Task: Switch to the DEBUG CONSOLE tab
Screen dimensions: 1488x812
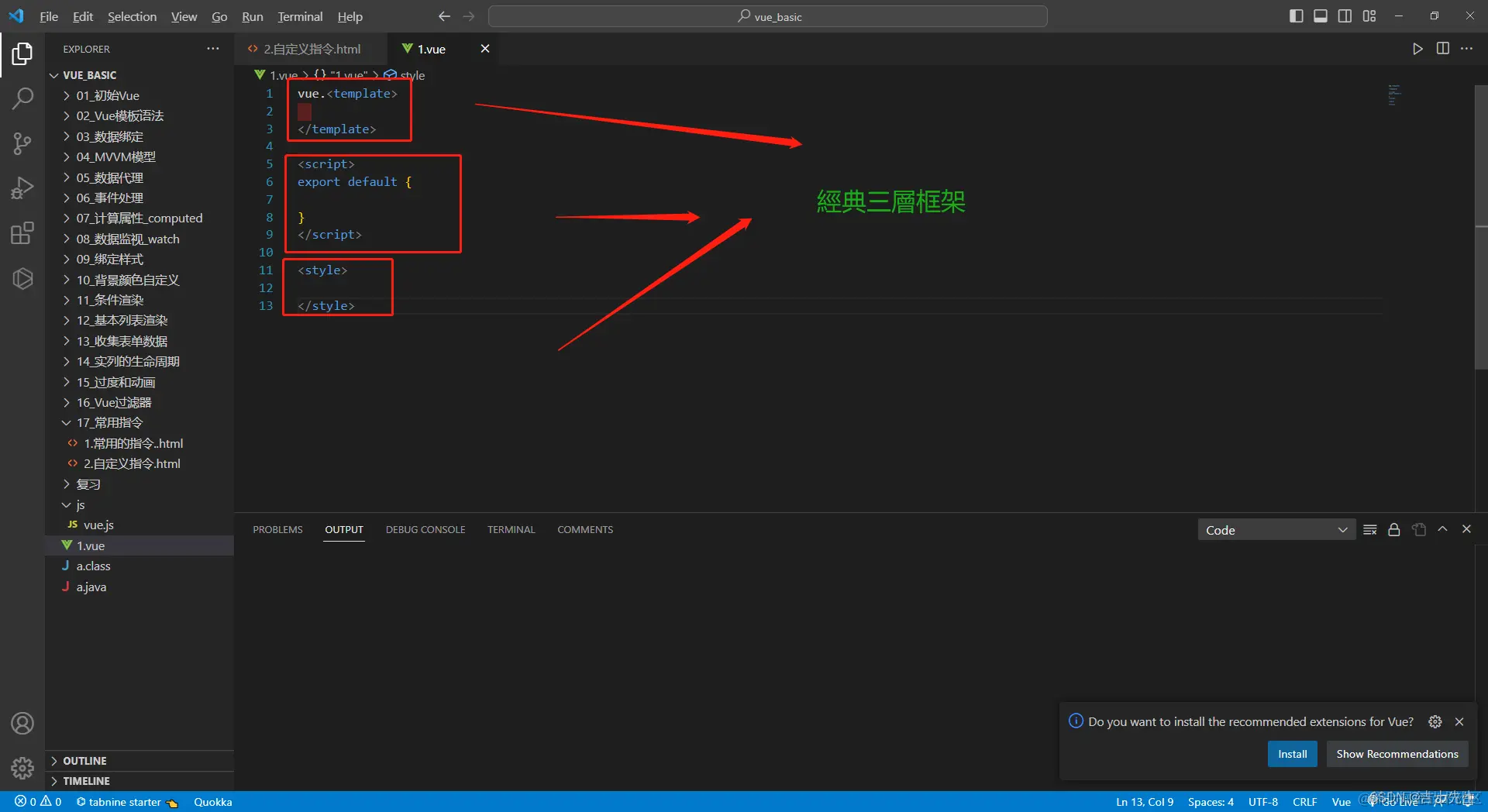Action: [425, 530]
